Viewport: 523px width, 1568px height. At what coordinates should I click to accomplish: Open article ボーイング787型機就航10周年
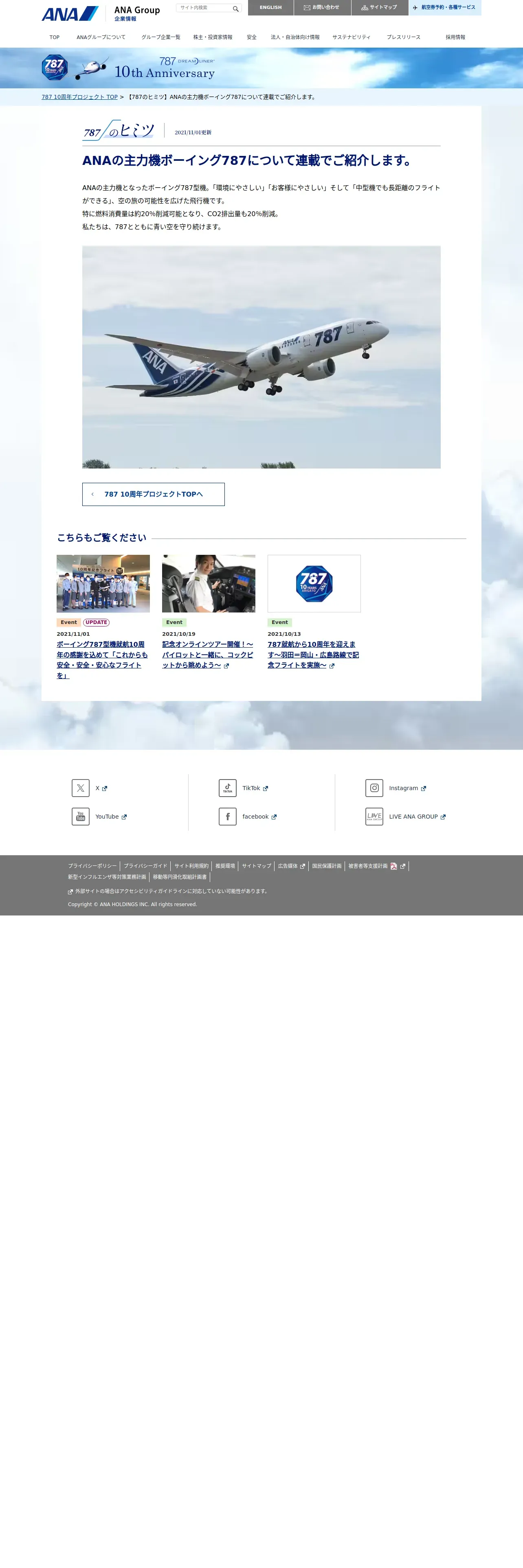(x=102, y=660)
